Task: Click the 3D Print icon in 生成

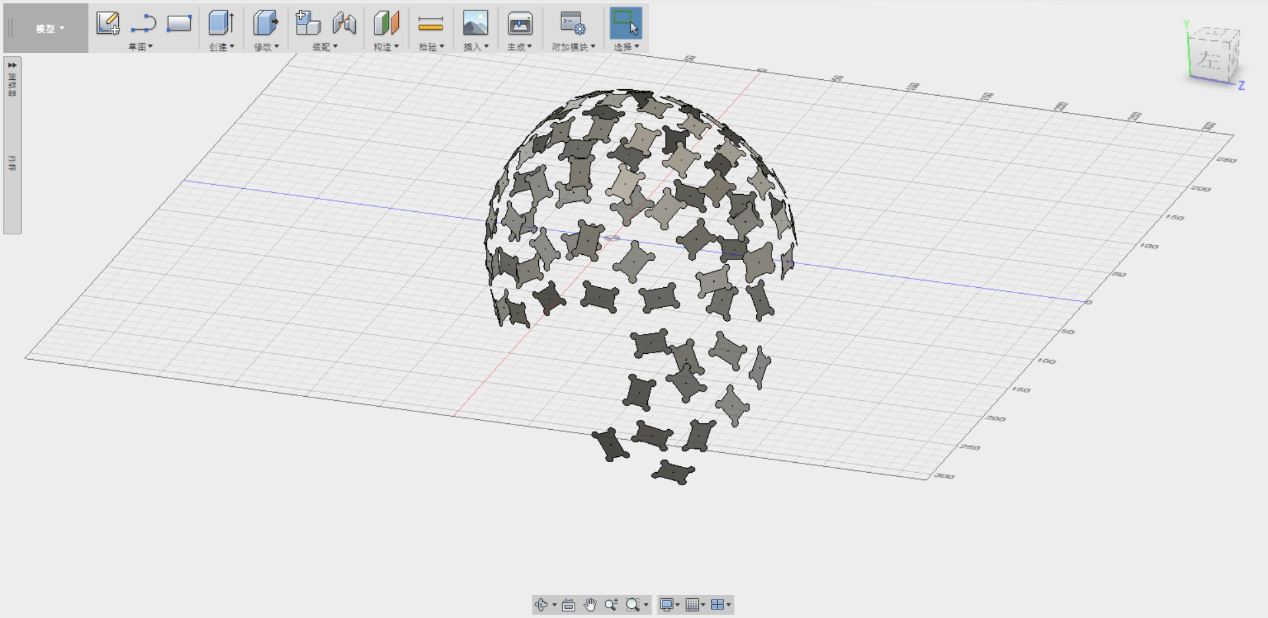Action: 520,23
